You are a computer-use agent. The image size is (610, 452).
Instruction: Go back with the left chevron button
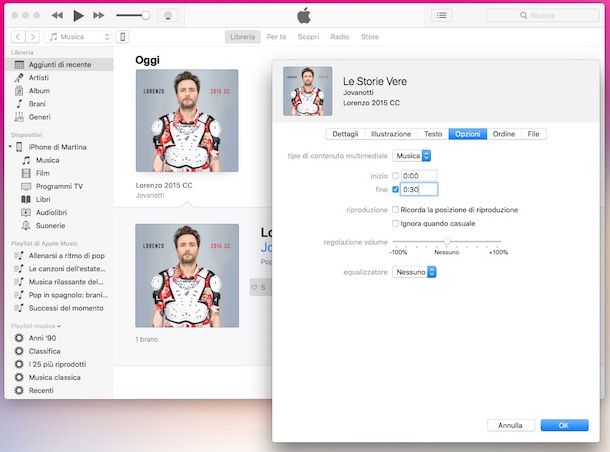point(18,37)
